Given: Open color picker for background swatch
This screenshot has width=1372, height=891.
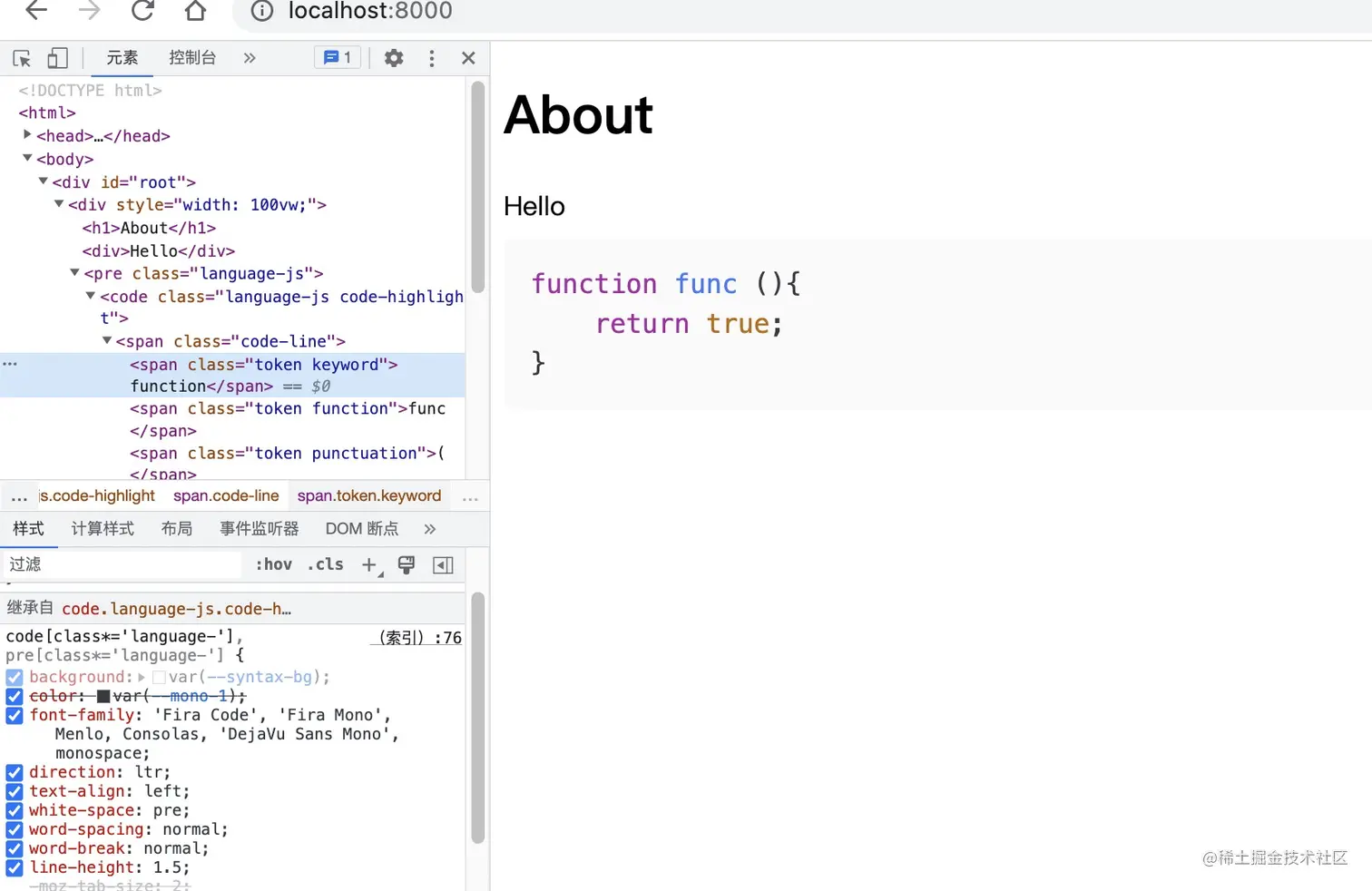Looking at the screenshot, I should 159,677.
